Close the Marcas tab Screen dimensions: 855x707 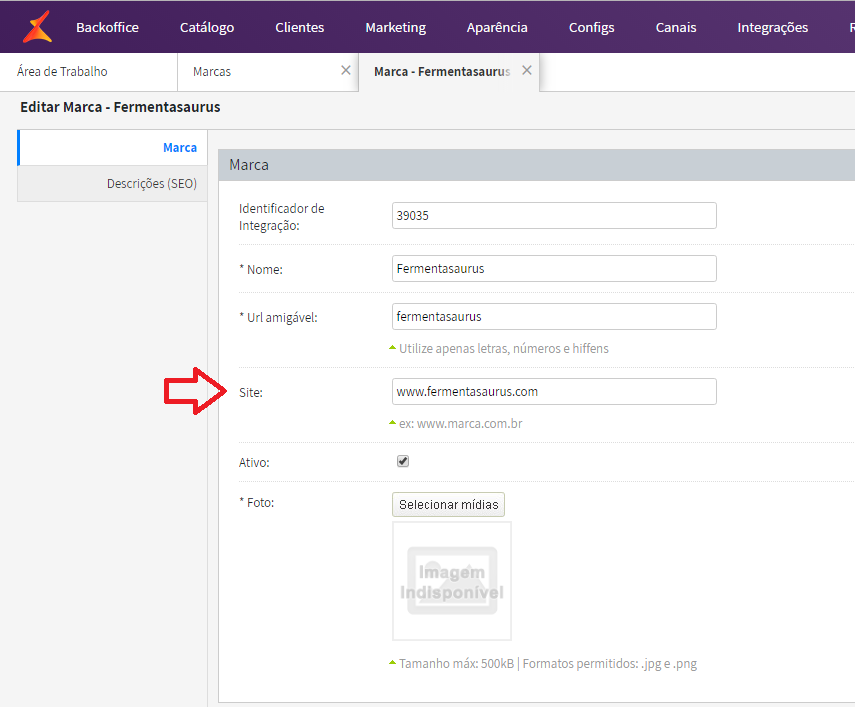[346, 70]
